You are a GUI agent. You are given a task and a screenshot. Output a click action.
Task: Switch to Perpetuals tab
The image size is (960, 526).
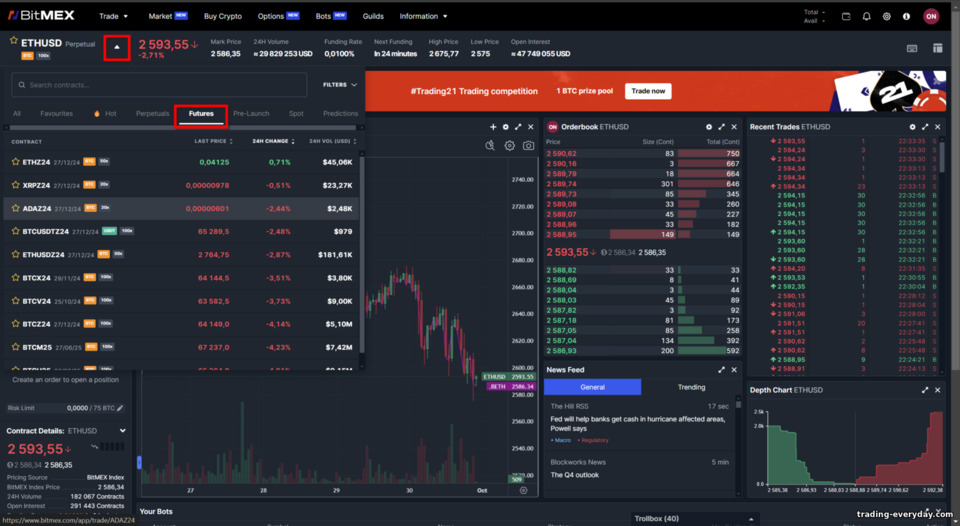pos(152,114)
